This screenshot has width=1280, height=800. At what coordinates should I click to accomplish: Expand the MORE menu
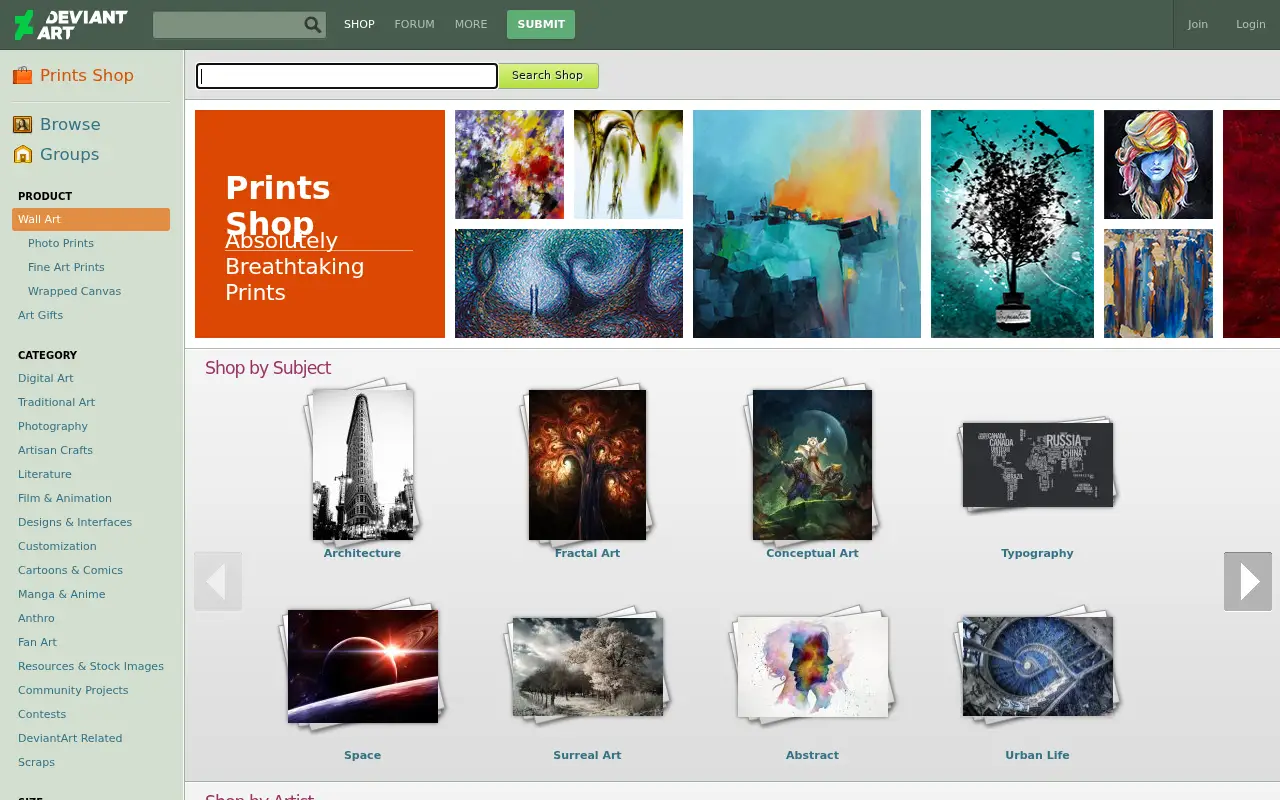pos(471,24)
